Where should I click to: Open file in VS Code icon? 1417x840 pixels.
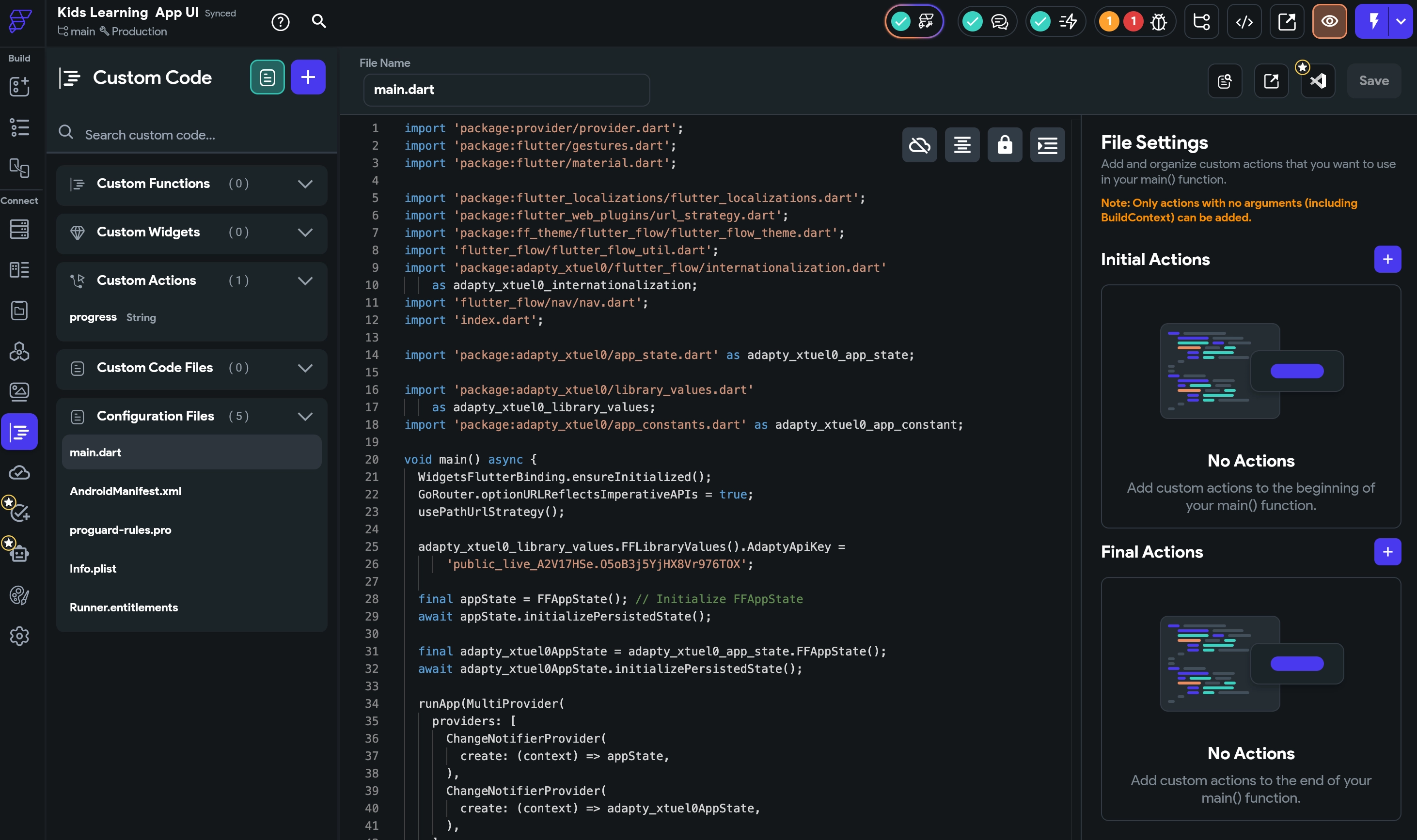[1317, 80]
